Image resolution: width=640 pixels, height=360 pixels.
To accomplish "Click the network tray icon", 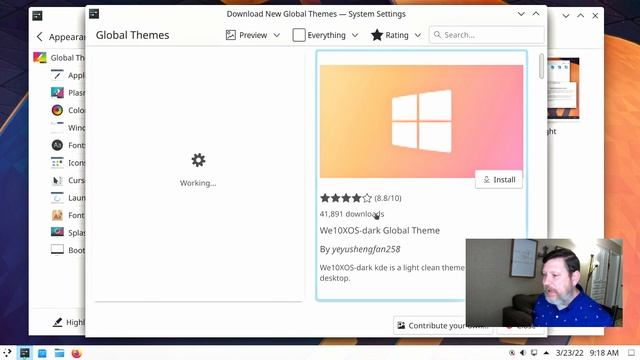I will coord(534,353).
